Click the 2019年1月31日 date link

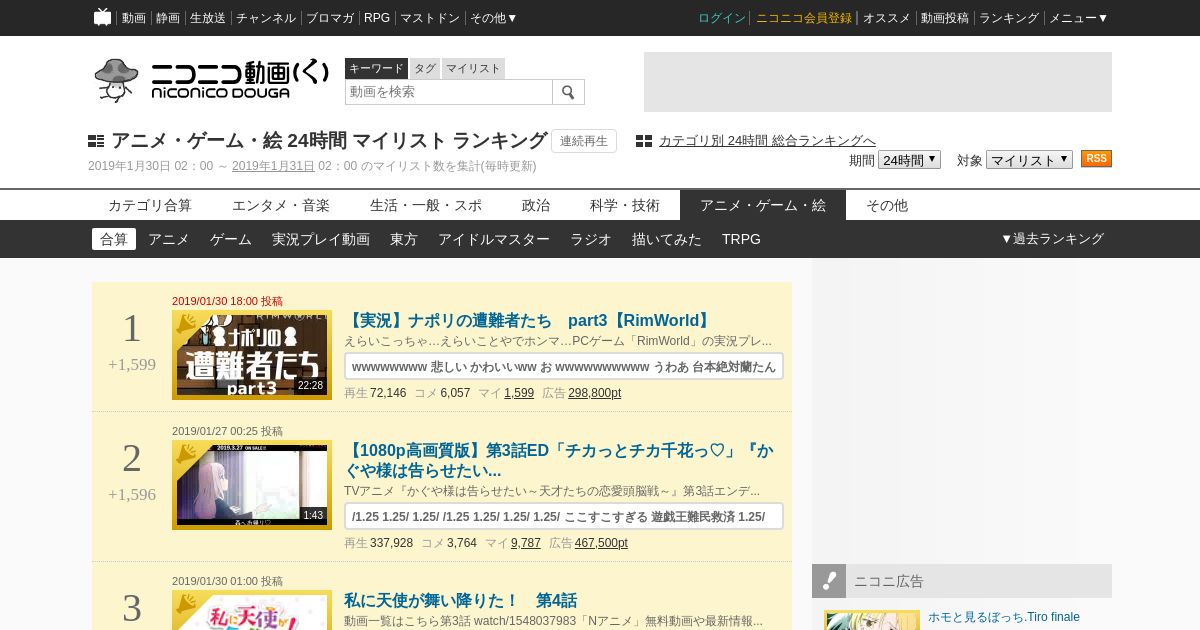coord(273,166)
